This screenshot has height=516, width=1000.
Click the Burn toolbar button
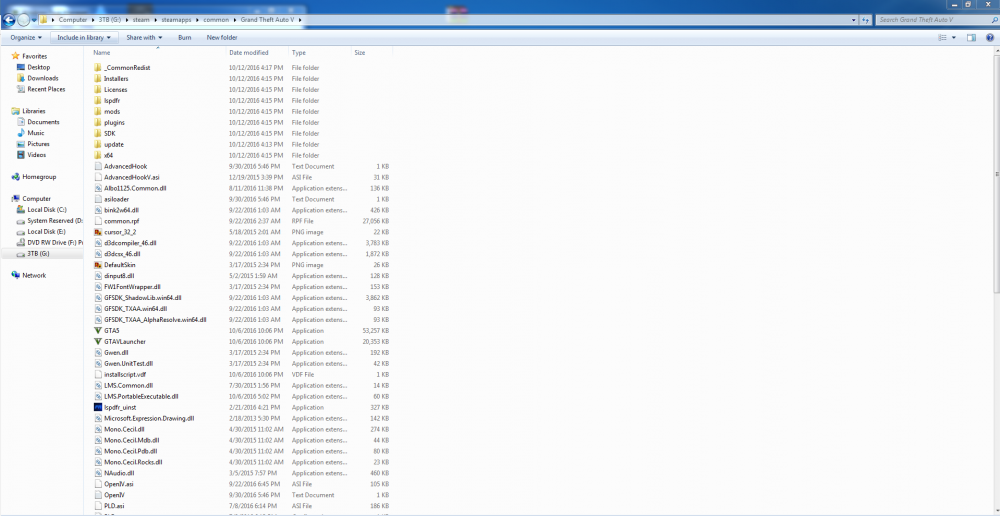184,38
